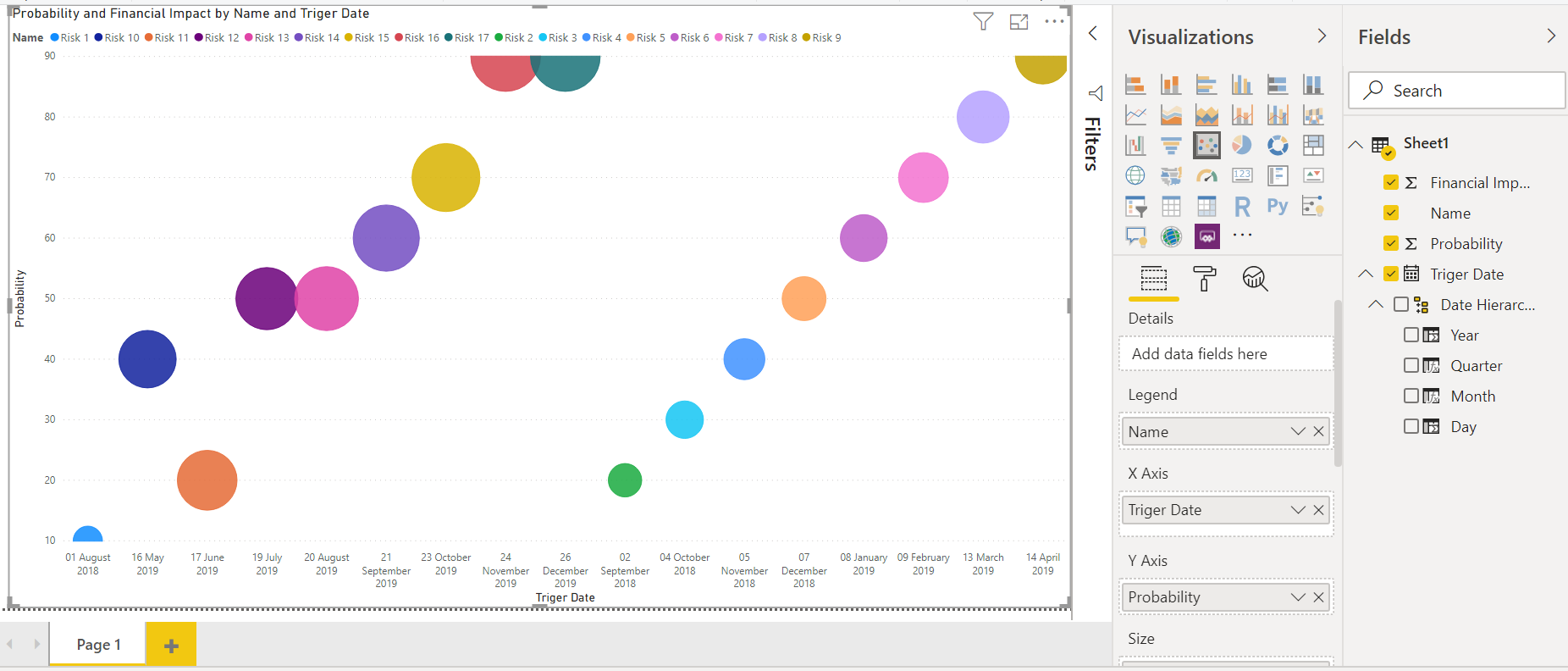Select the Pie chart visualization

pyautogui.click(x=1242, y=145)
